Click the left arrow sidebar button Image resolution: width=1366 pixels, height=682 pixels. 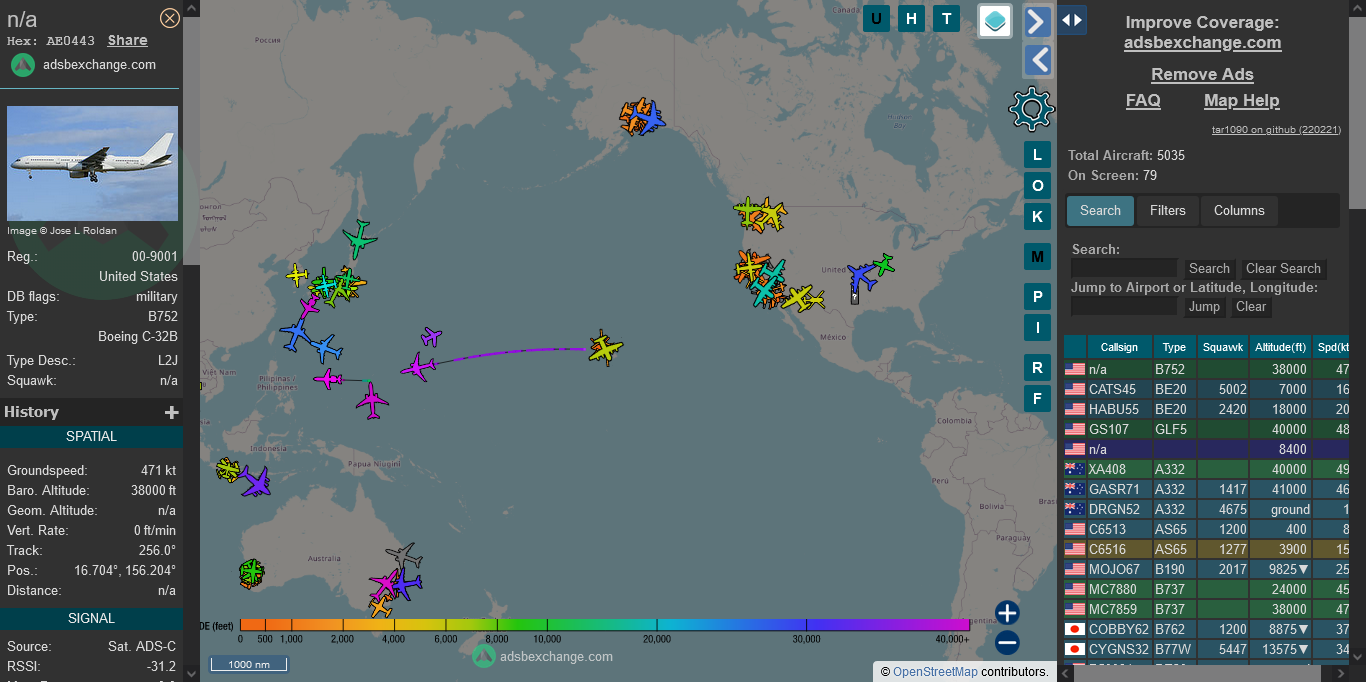click(x=1038, y=60)
